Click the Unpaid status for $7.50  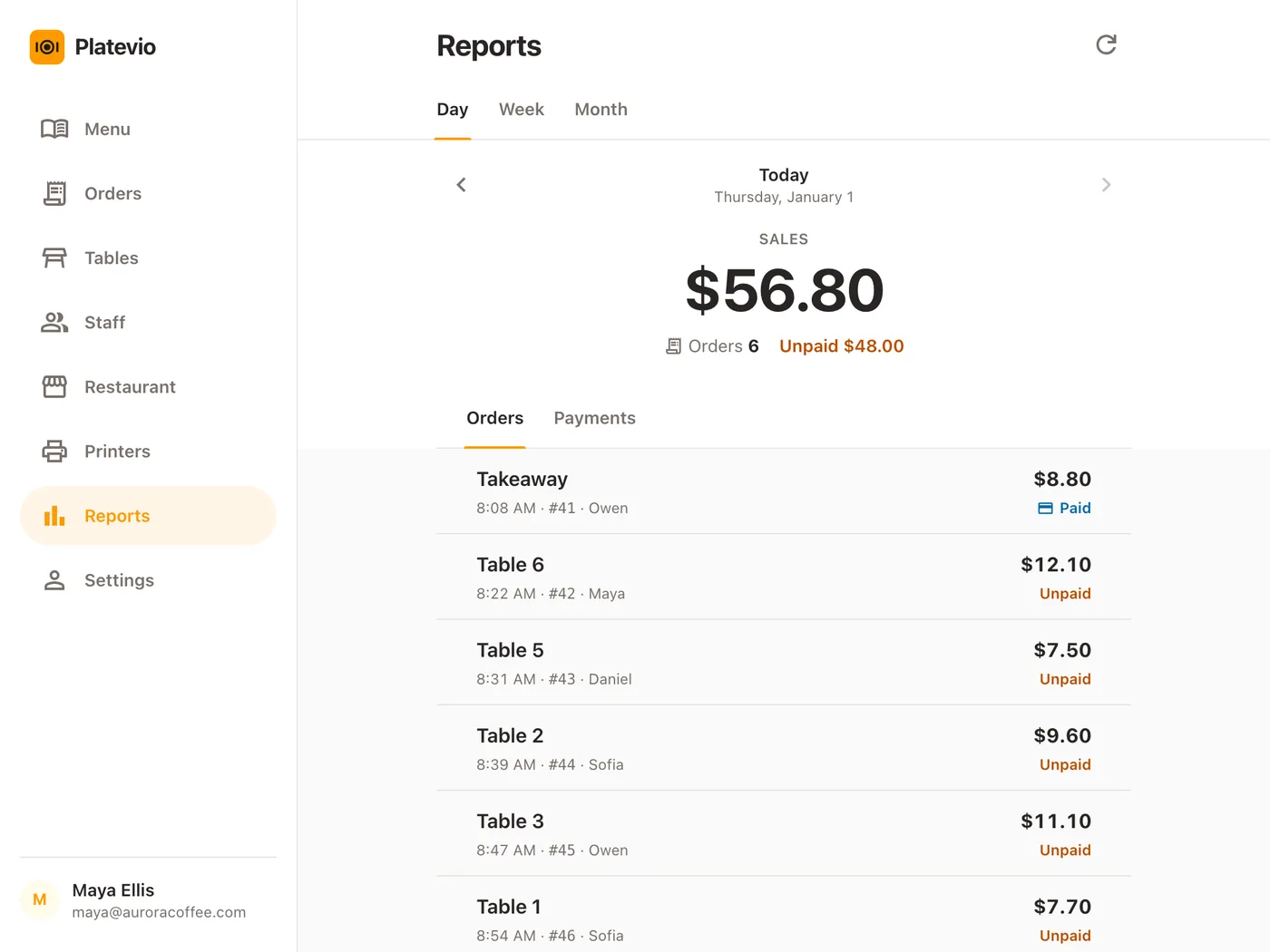(1065, 679)
